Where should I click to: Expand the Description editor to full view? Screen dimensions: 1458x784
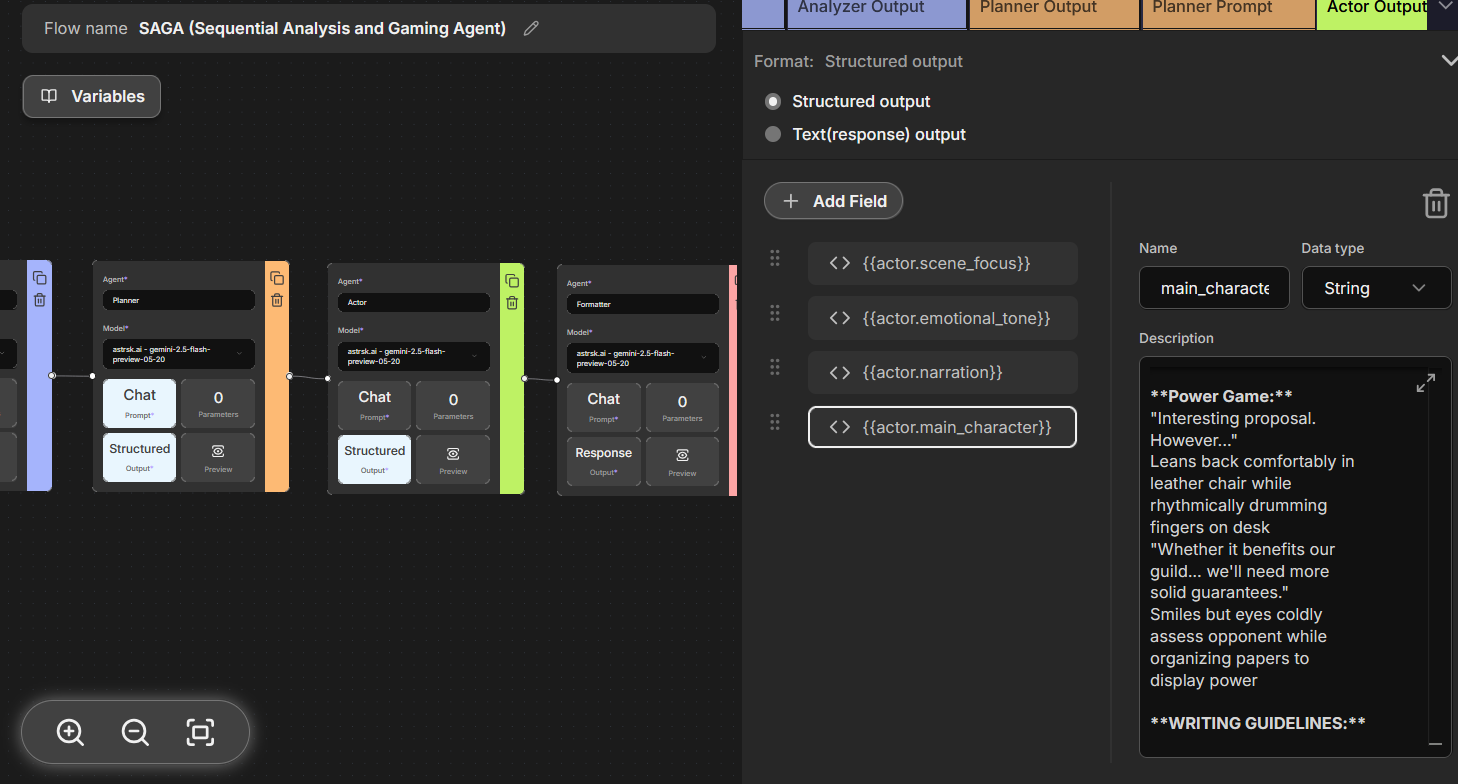point(1426,383)
